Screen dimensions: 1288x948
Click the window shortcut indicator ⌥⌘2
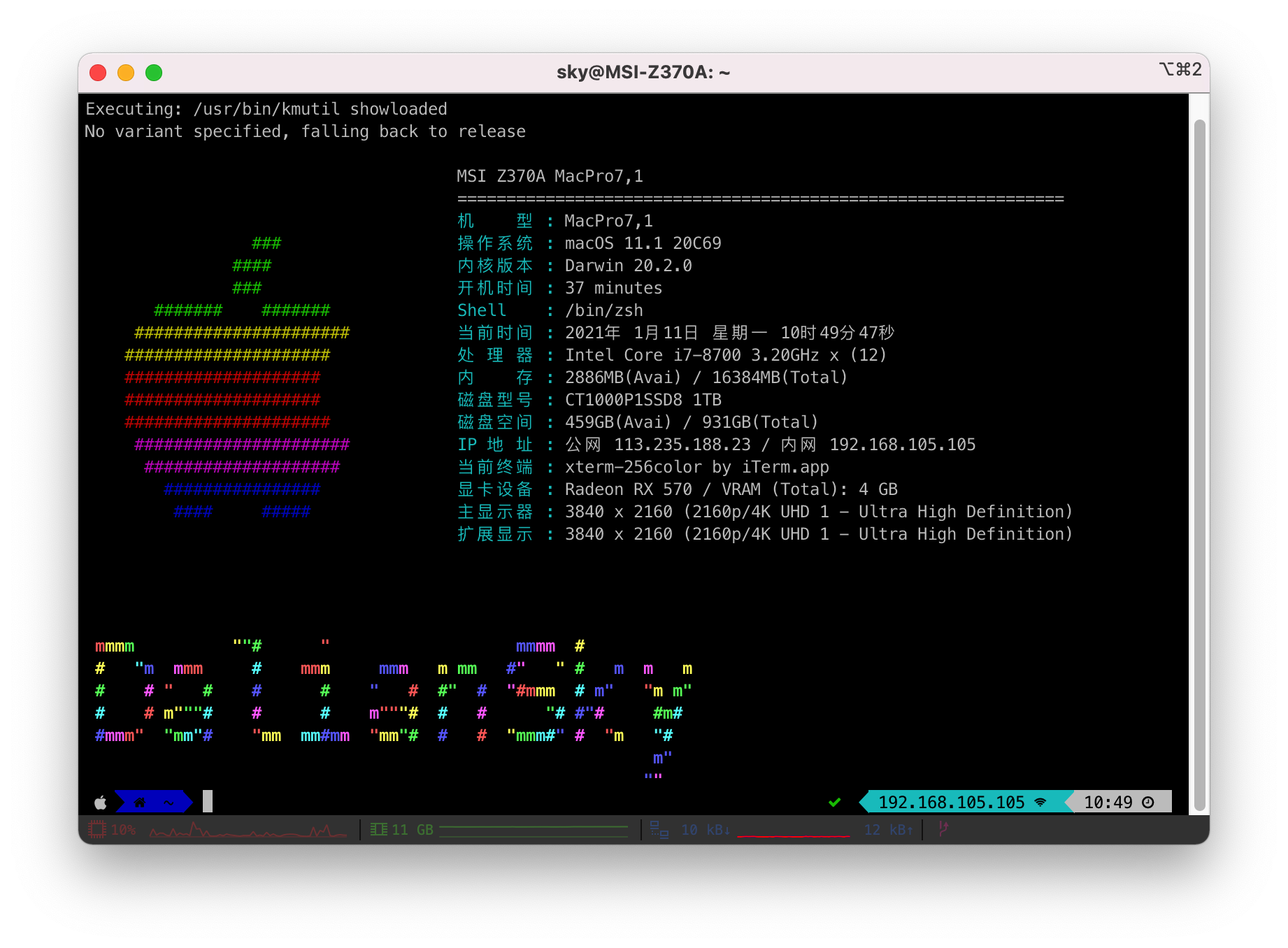[1180, 70]
